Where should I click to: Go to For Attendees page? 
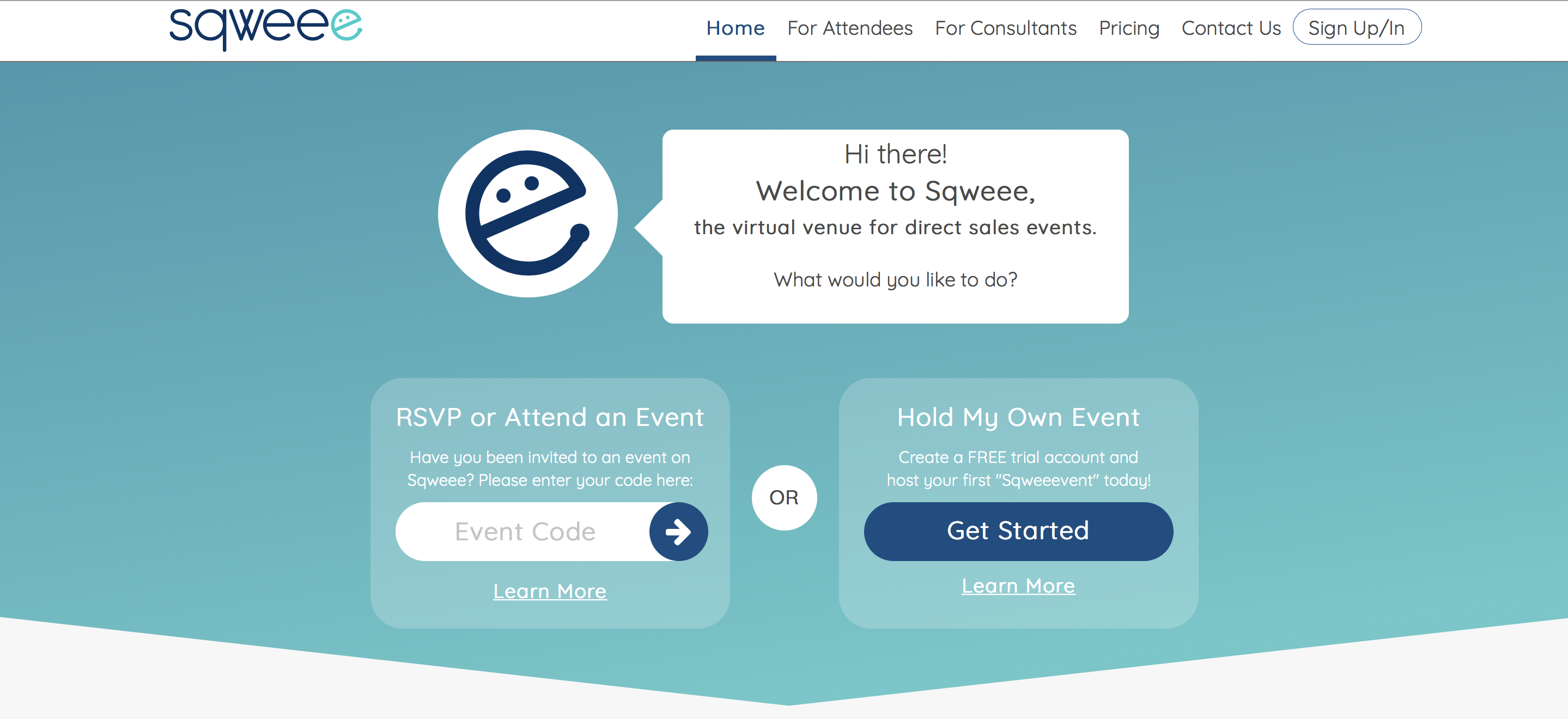click(x=850, y=28)
